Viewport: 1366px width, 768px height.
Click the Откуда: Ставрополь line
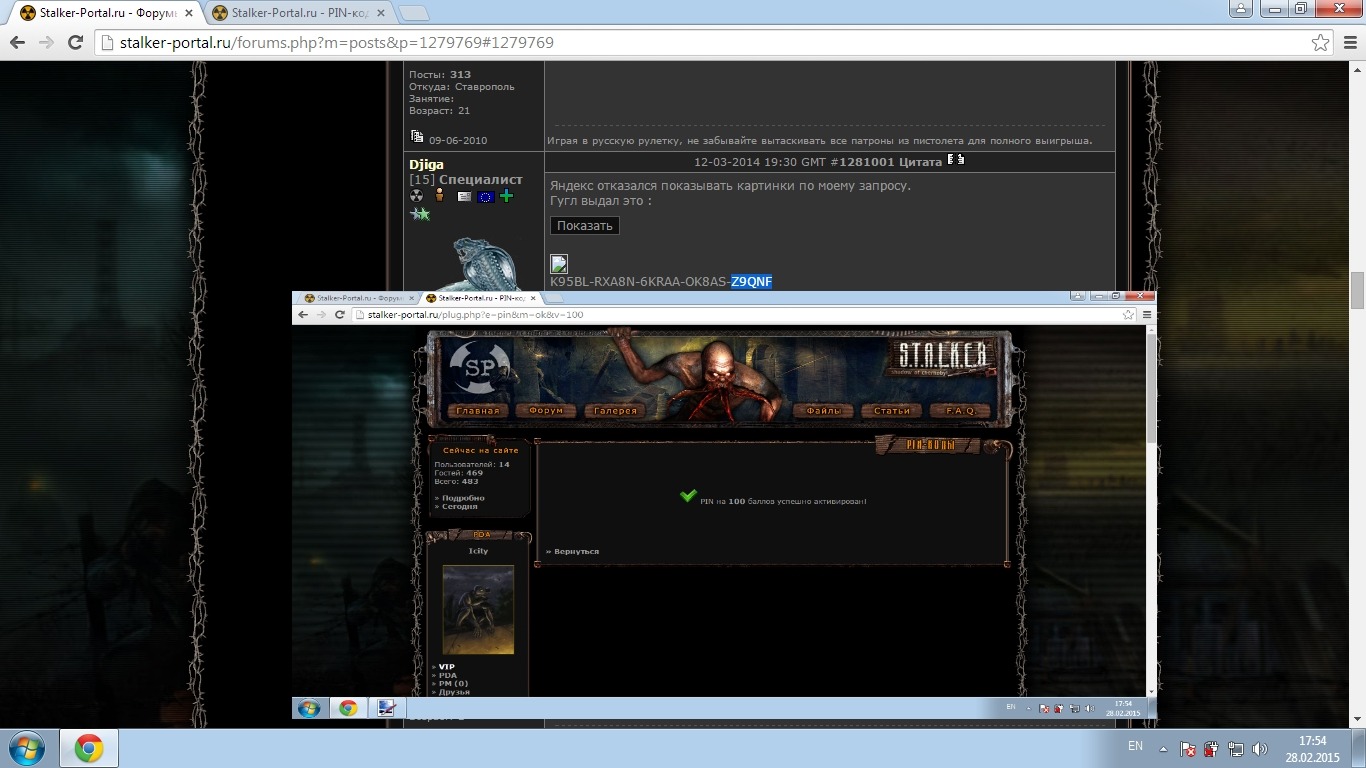tap(462, 87)
